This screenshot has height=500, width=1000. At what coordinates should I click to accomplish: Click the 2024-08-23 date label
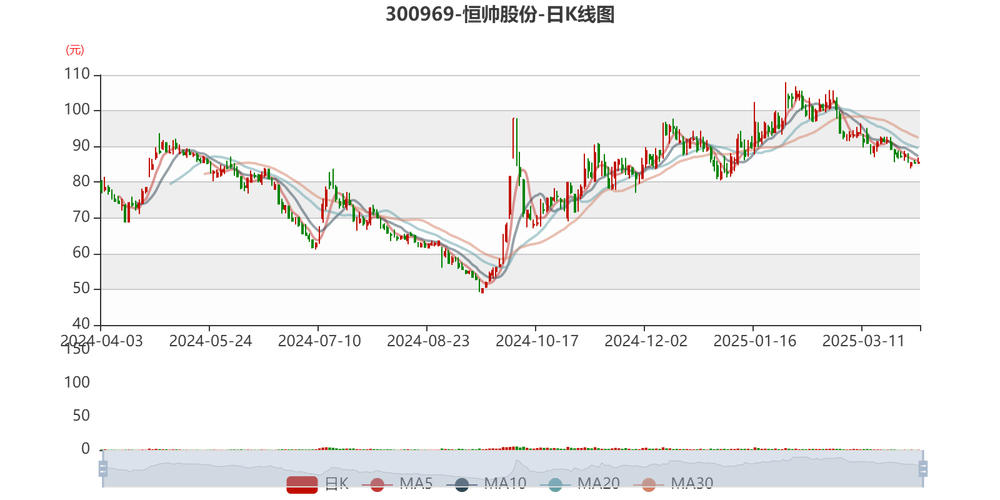(428, 341)
